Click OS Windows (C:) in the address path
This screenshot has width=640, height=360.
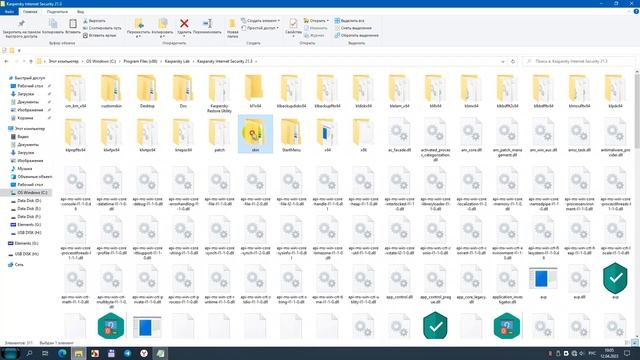pos(101,61)
